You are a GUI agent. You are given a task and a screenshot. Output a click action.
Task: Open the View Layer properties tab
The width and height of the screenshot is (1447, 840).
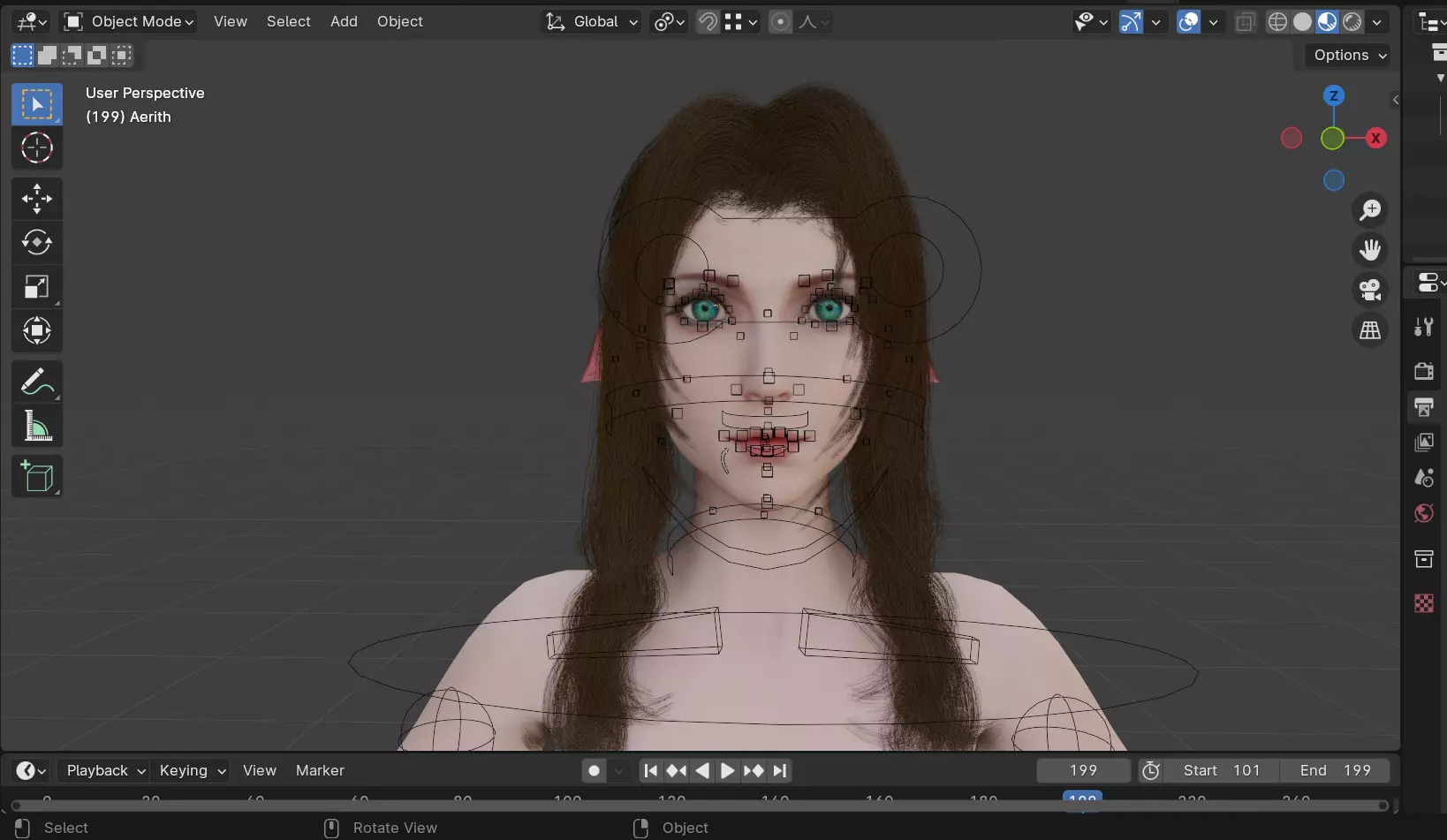click(x=1424, y=442)
